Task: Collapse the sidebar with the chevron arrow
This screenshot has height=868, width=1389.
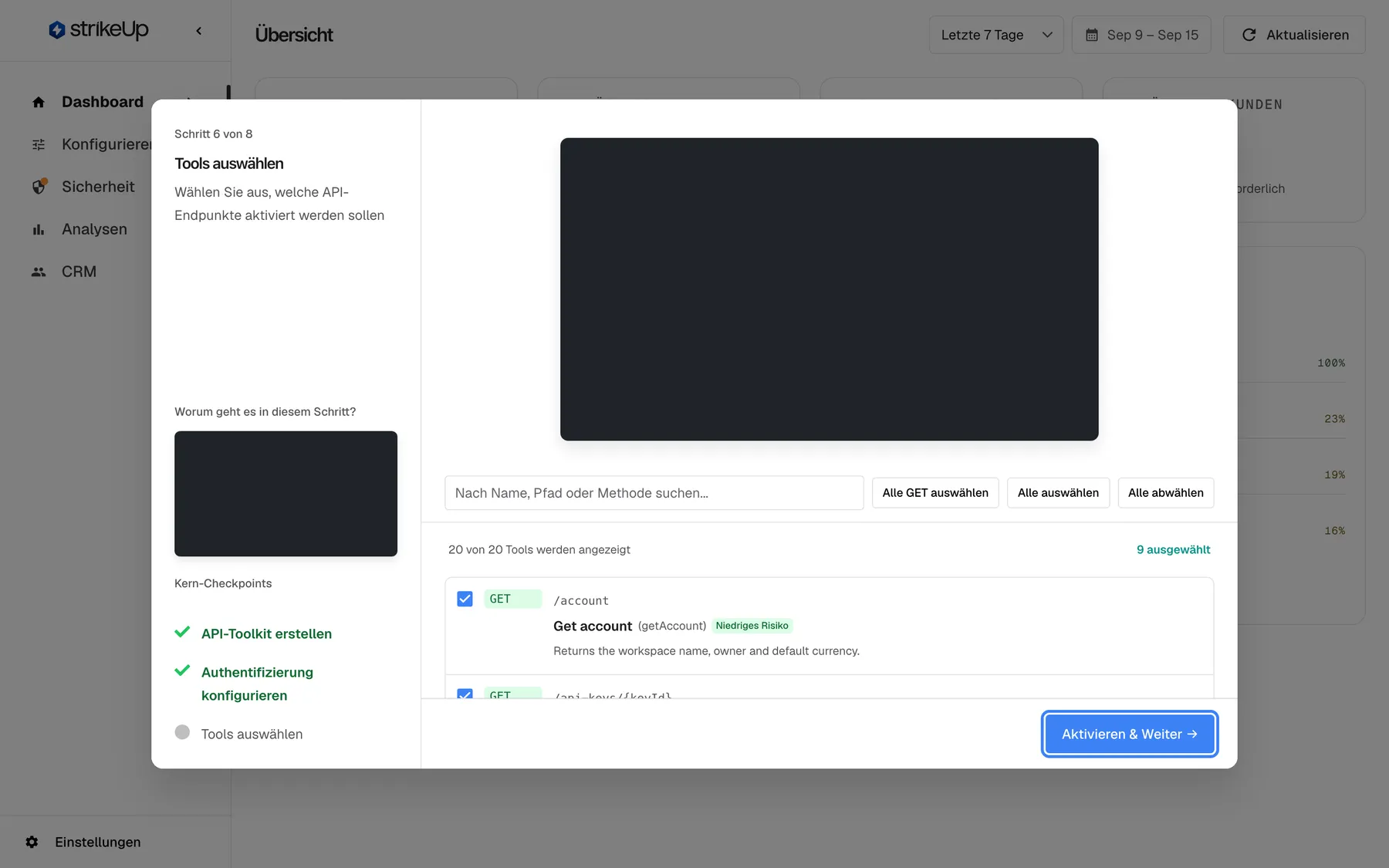Action: click(x=199, y=31)
